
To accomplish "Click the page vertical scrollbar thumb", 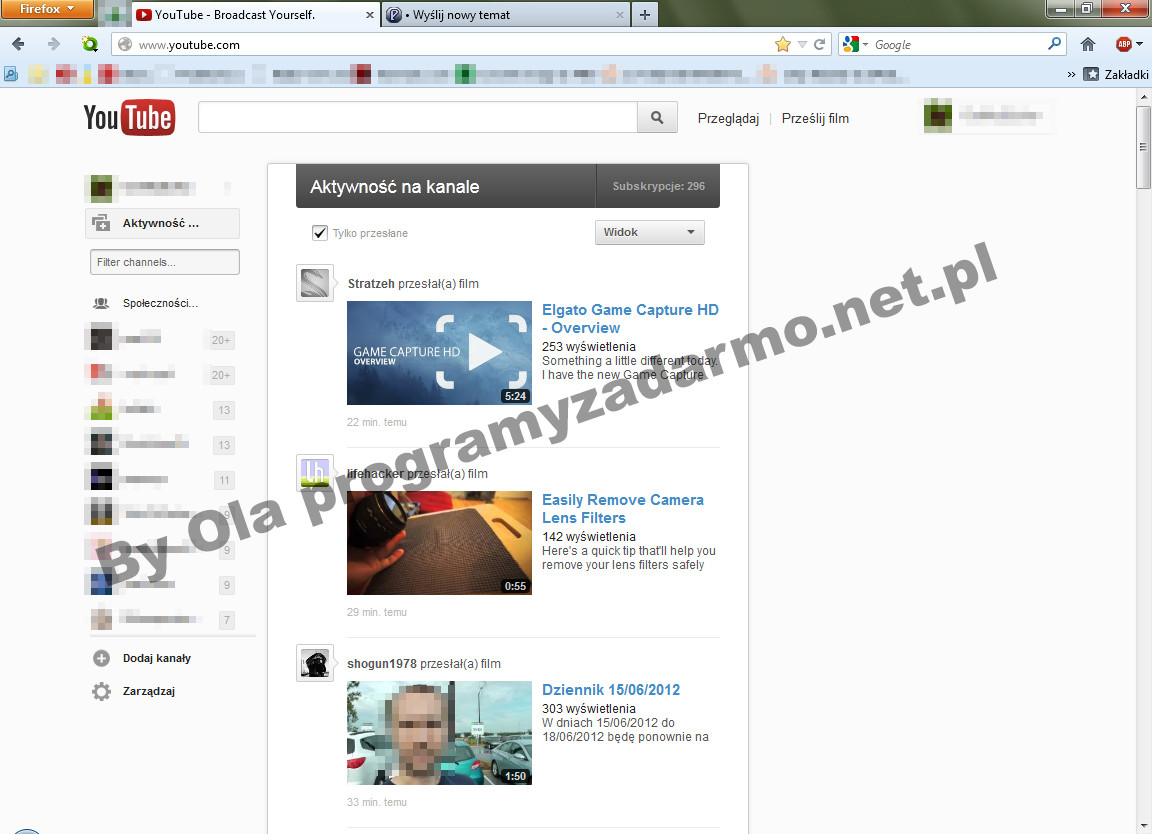I will click(x=1143, y=147).
